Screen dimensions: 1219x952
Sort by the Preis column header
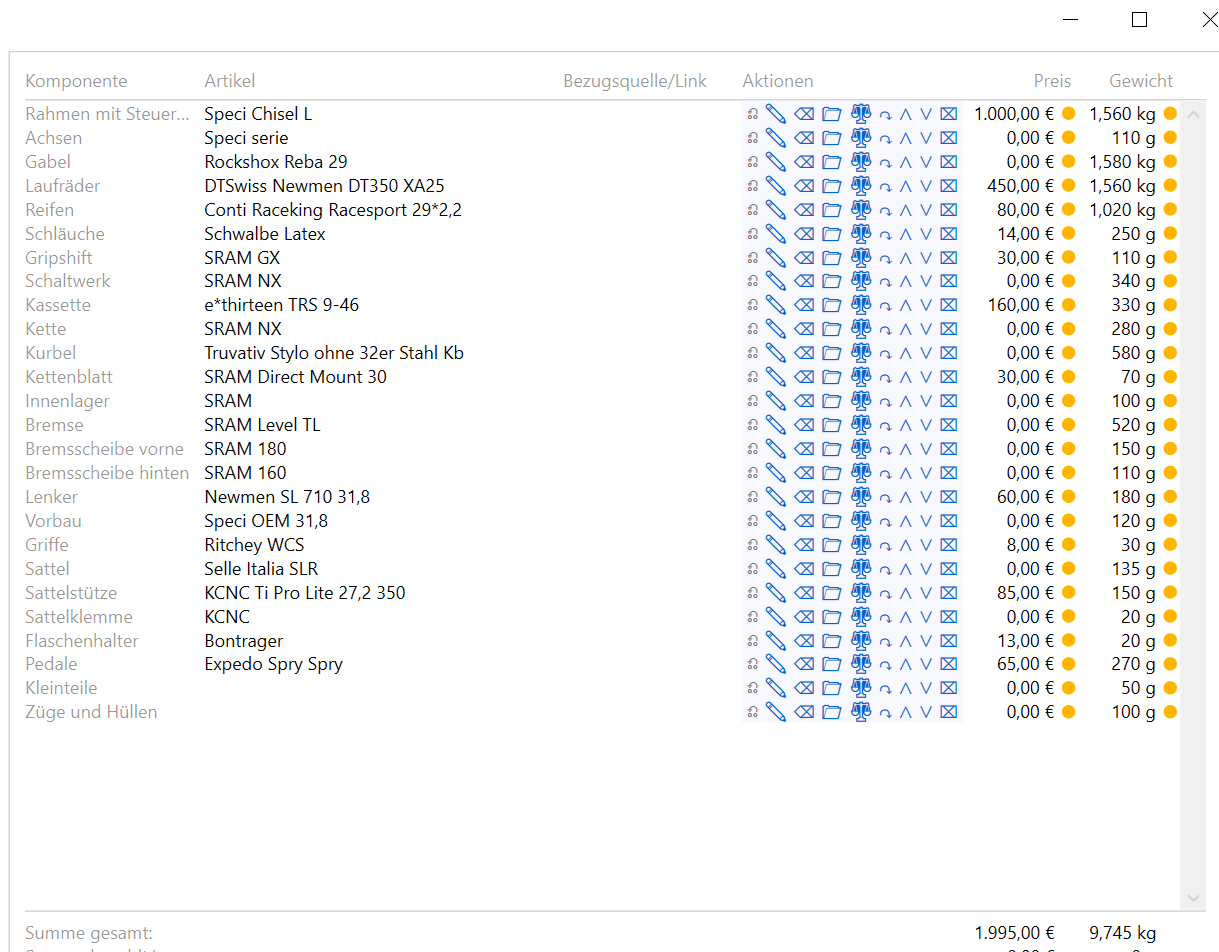[1052, 81]
